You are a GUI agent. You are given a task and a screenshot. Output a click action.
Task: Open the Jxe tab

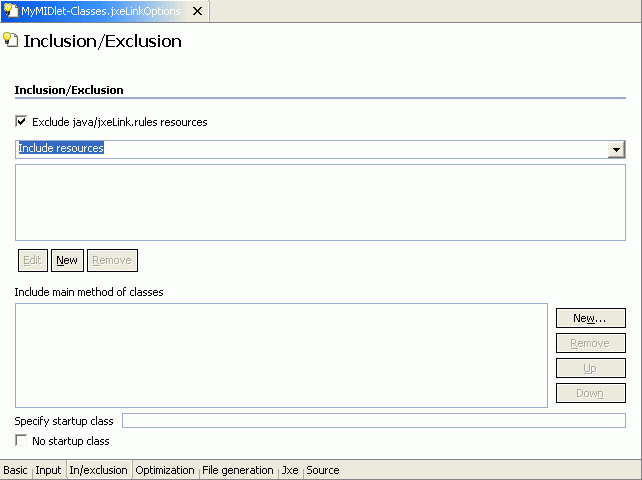click(x=290, y=470)
